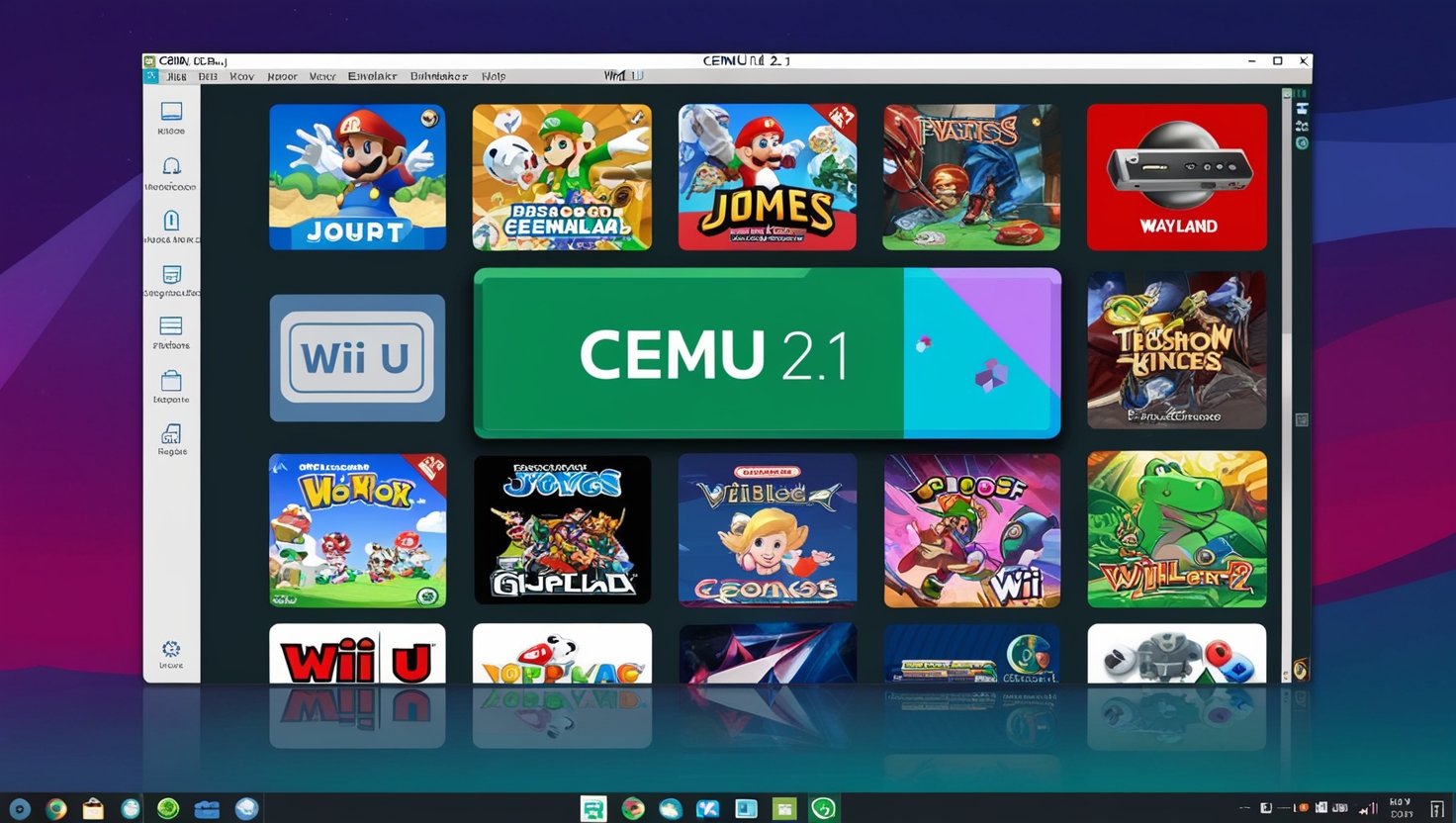Open the second text menu in the menu bar
Viewport: 1456px width, 823px height.
[208, 76]
